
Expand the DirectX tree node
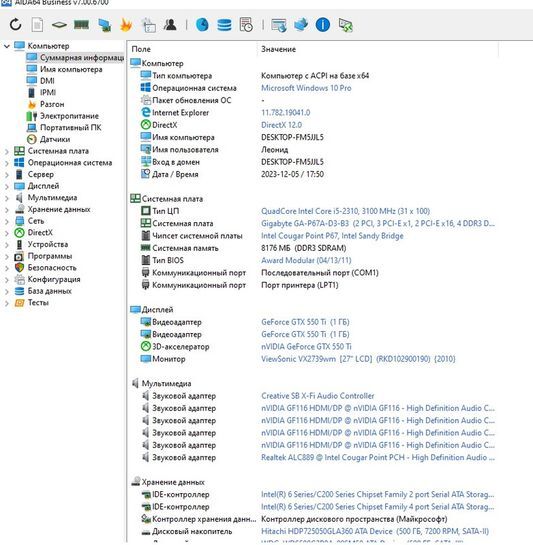click(x=7, y=233)
